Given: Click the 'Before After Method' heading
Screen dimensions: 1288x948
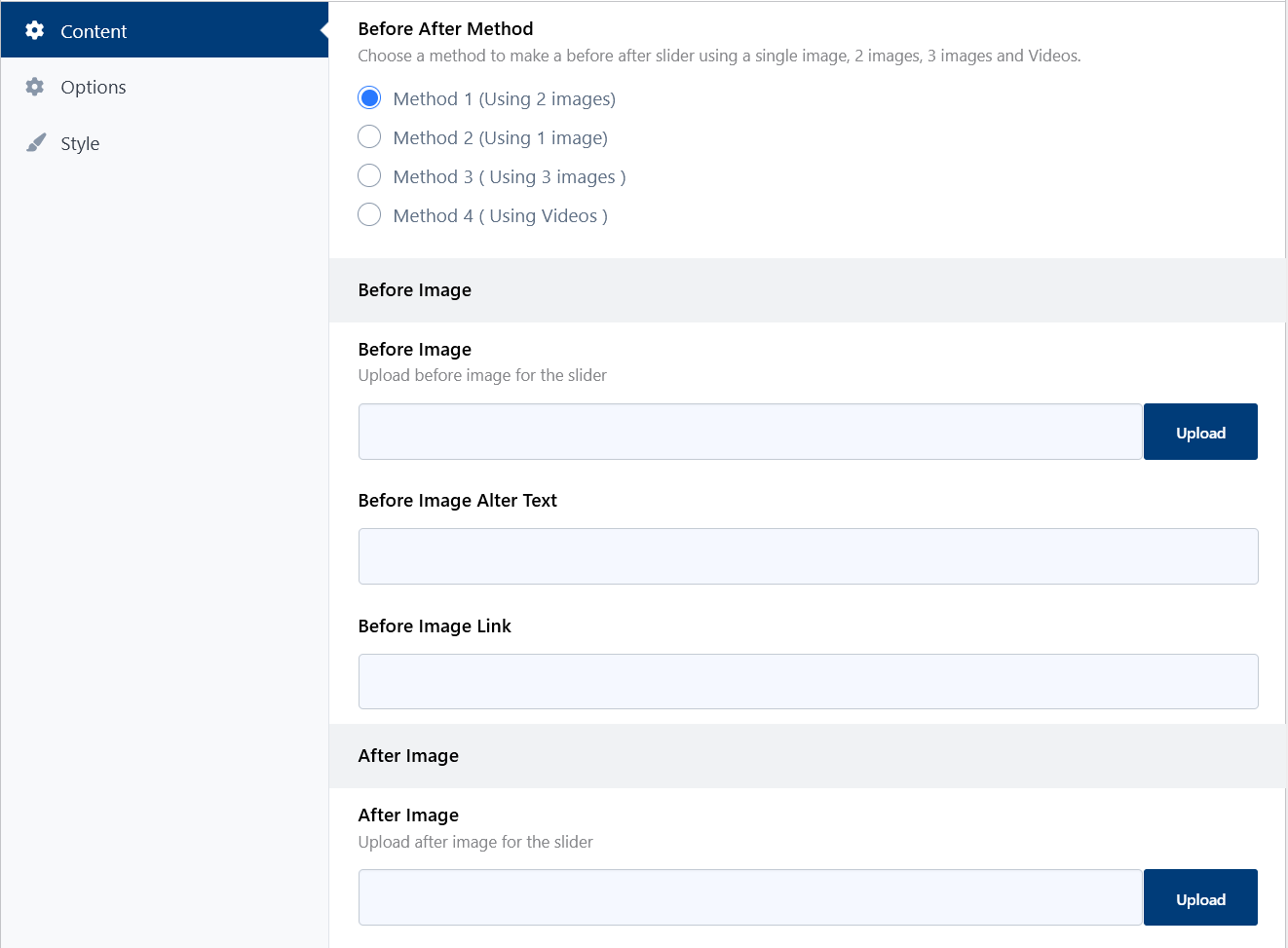Looking at the screenshot, I should [x=445, y=29].
